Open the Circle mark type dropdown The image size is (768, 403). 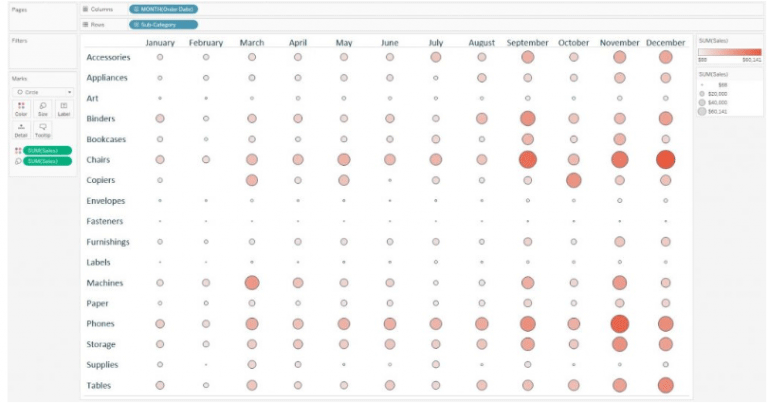click(x=41, y=91)
